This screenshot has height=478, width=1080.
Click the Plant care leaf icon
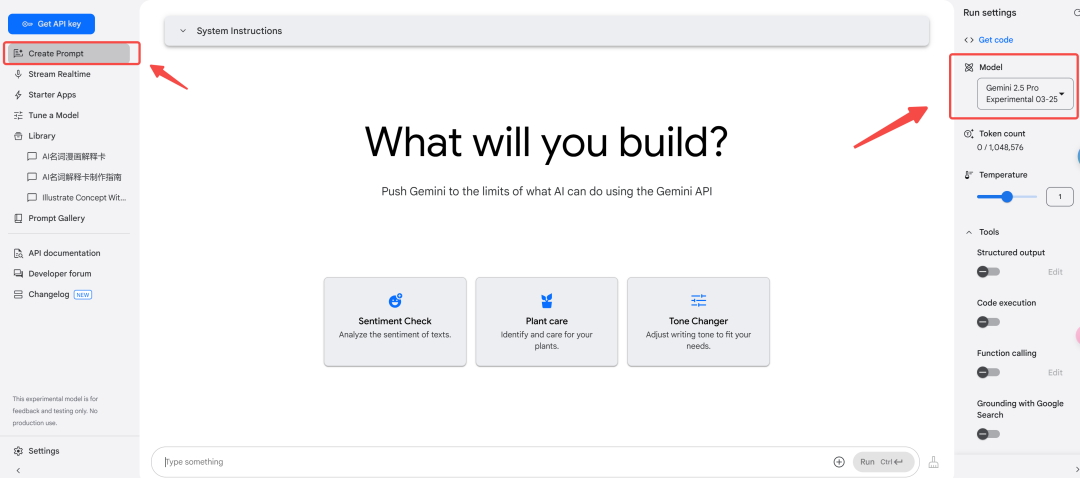pyautogui.click(x=546, y=300)
